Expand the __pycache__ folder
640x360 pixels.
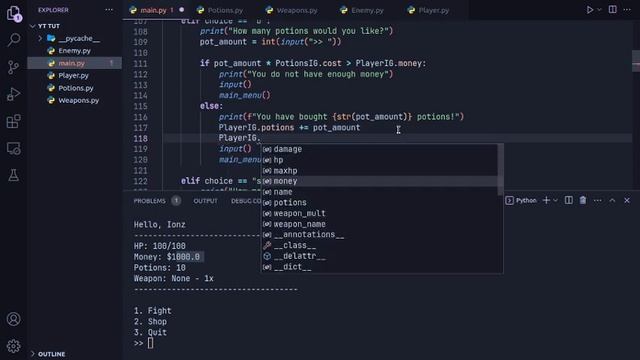[74, 38]
